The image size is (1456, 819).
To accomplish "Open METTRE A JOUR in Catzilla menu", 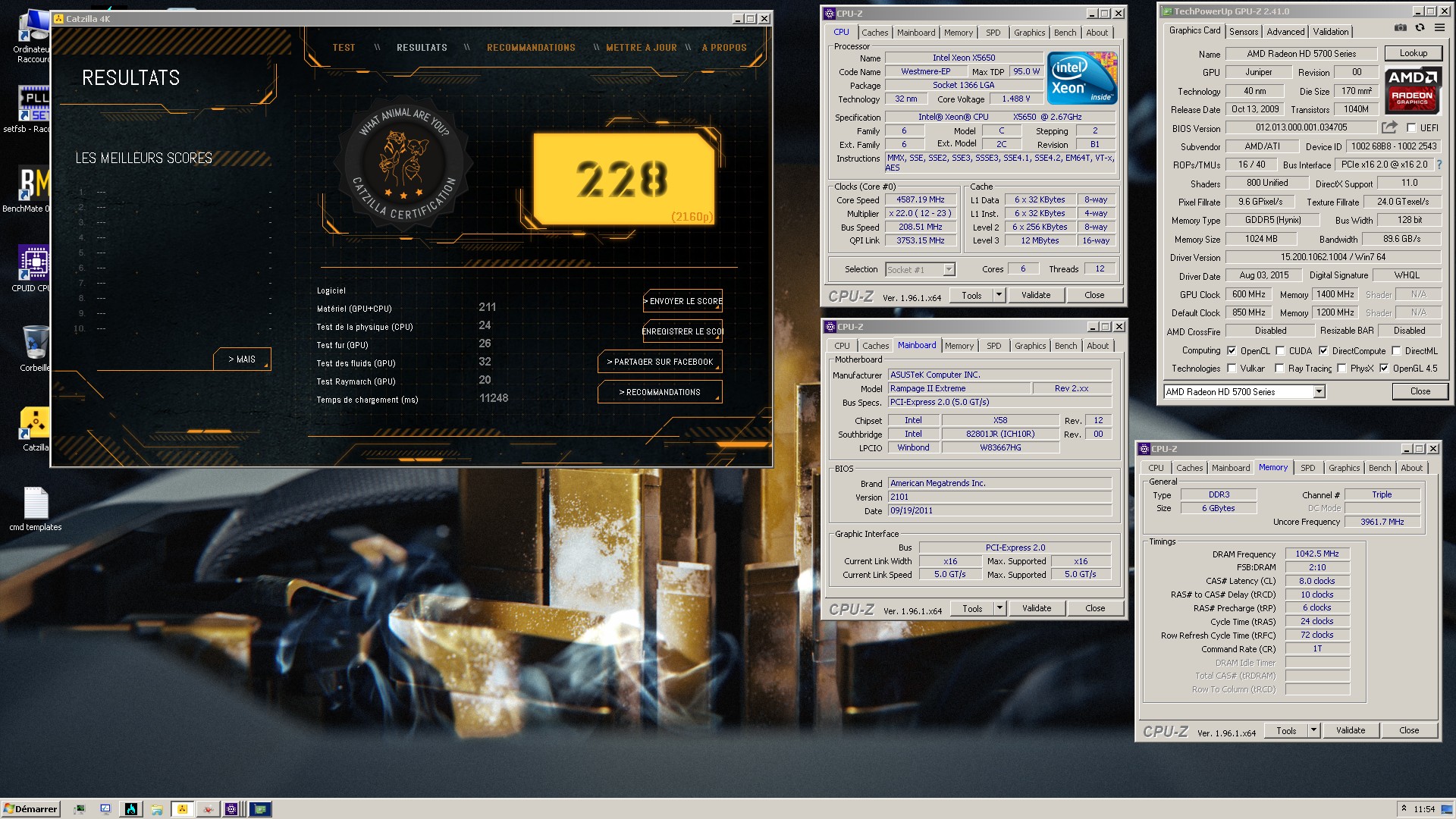I will pos(641,47).
